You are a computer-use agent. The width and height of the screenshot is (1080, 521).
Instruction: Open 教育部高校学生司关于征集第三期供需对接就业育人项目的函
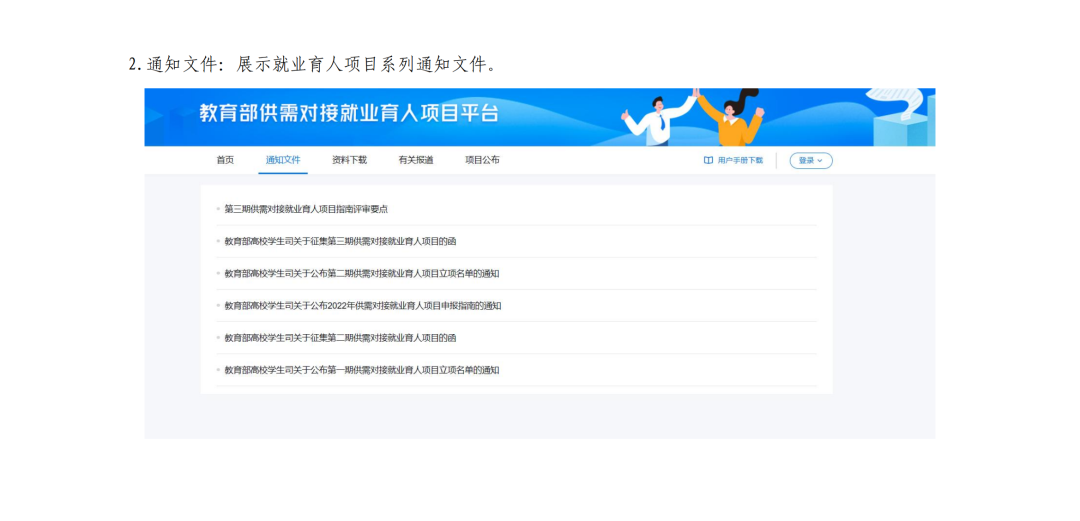coord(340,241)
